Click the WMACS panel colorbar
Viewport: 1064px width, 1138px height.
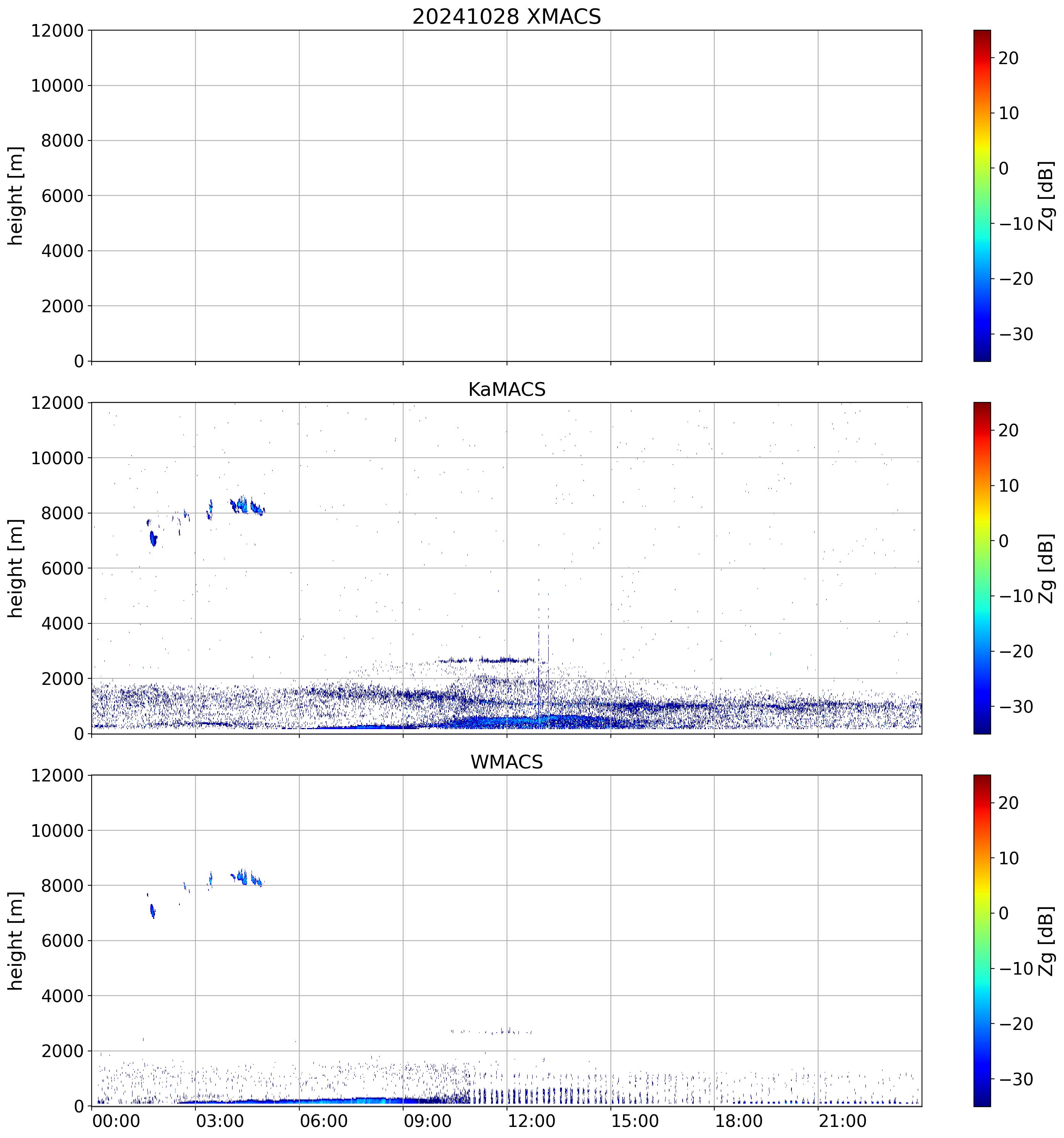coord(982,941)
